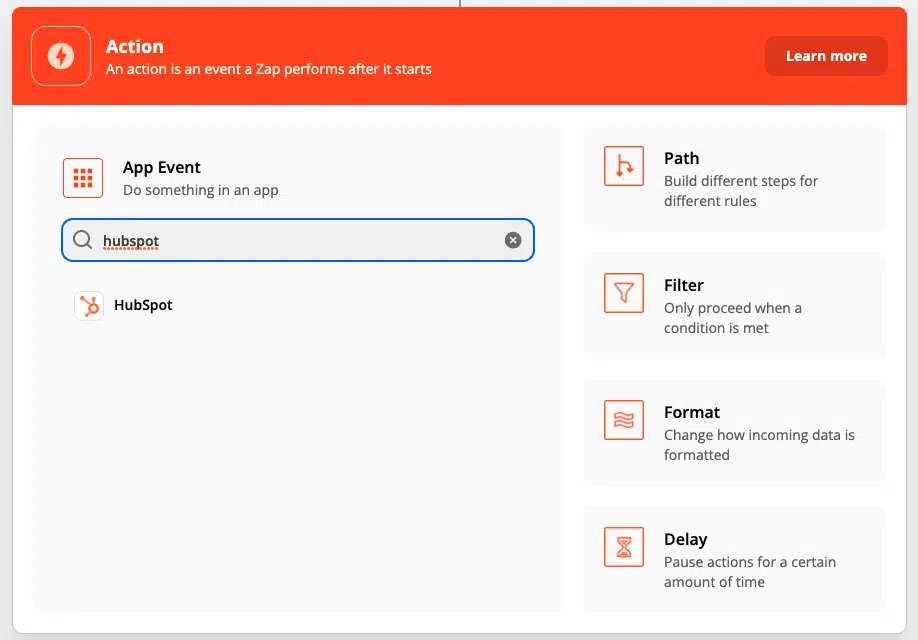Click the Format waves icon
Viewport: 918px width, 640px height.
pyautogui.click(x=624, y=420)
